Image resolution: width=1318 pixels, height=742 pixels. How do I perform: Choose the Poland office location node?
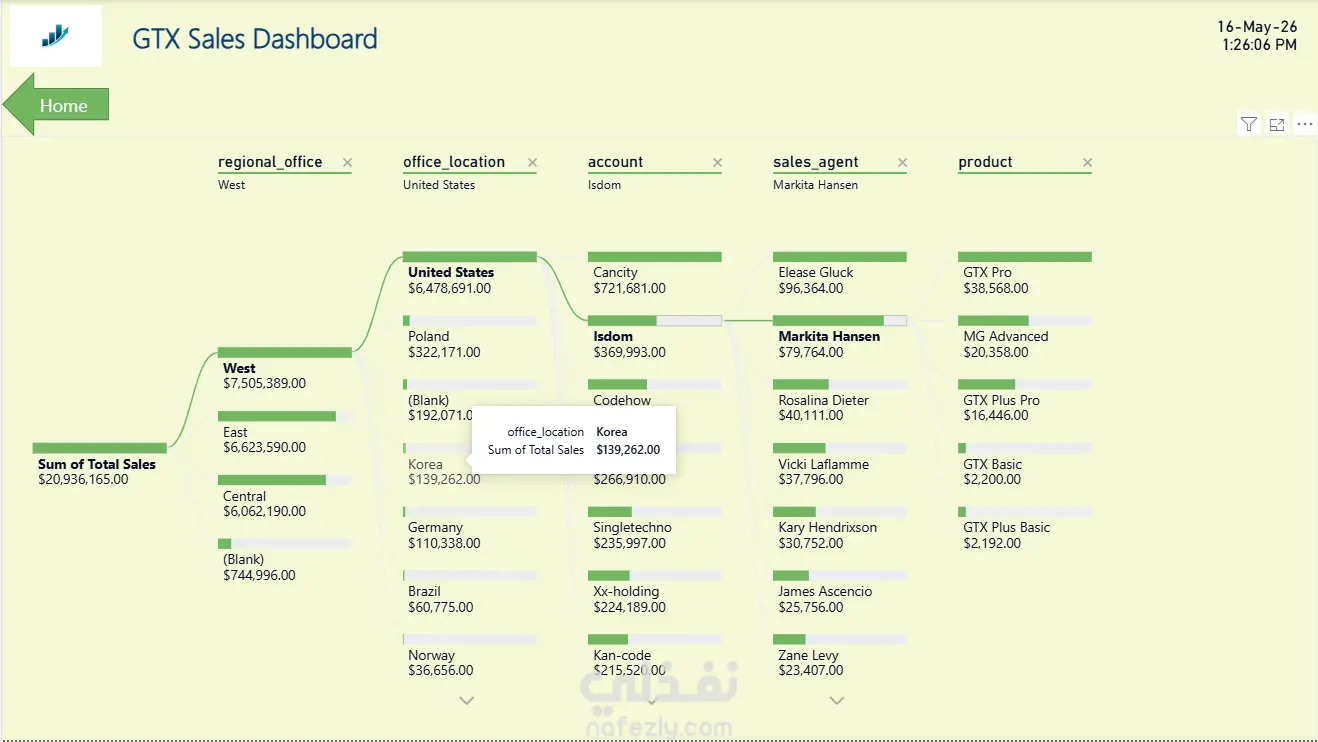(470, 338)
